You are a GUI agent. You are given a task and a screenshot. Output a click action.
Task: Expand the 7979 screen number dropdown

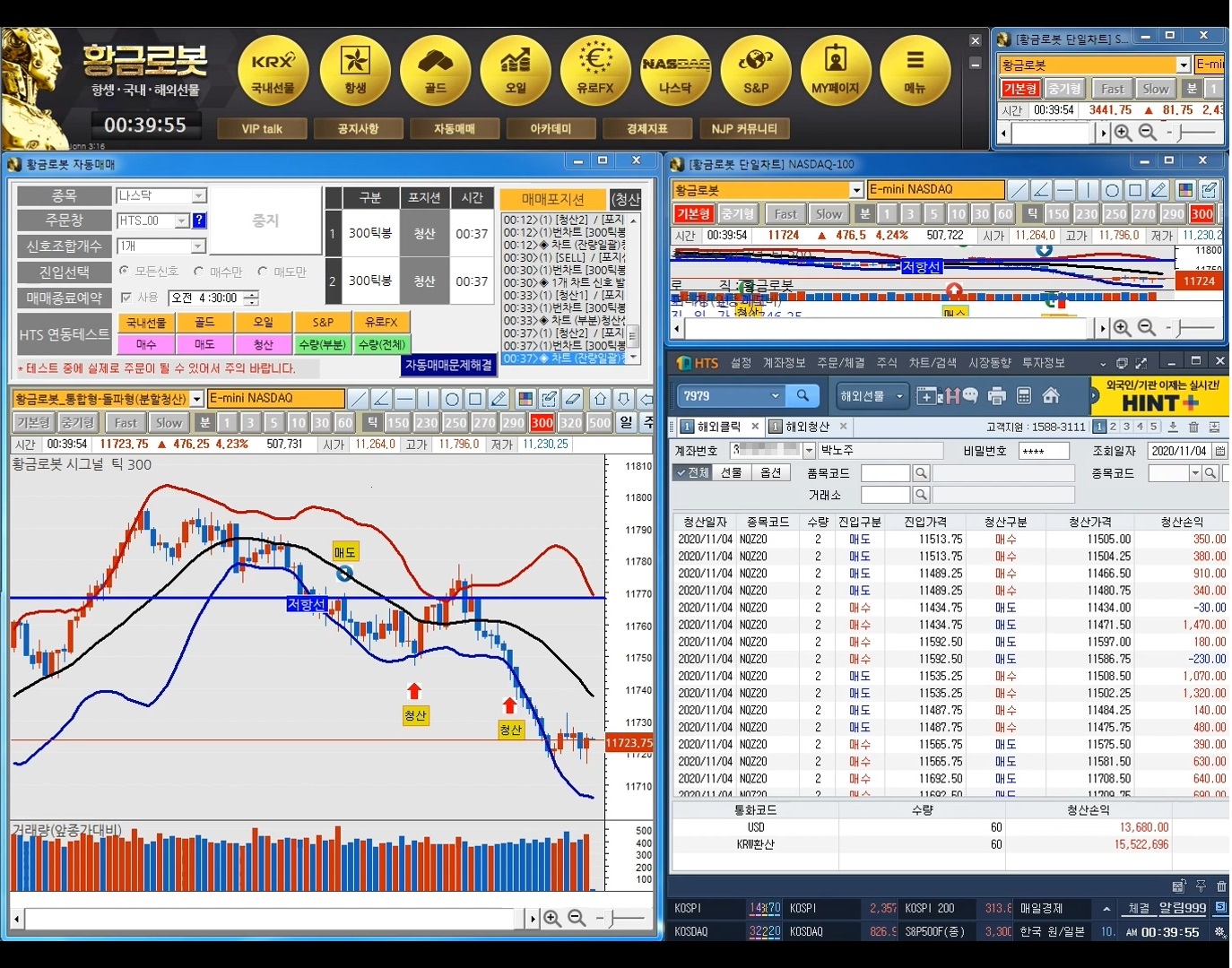click(x=776, y=395)
